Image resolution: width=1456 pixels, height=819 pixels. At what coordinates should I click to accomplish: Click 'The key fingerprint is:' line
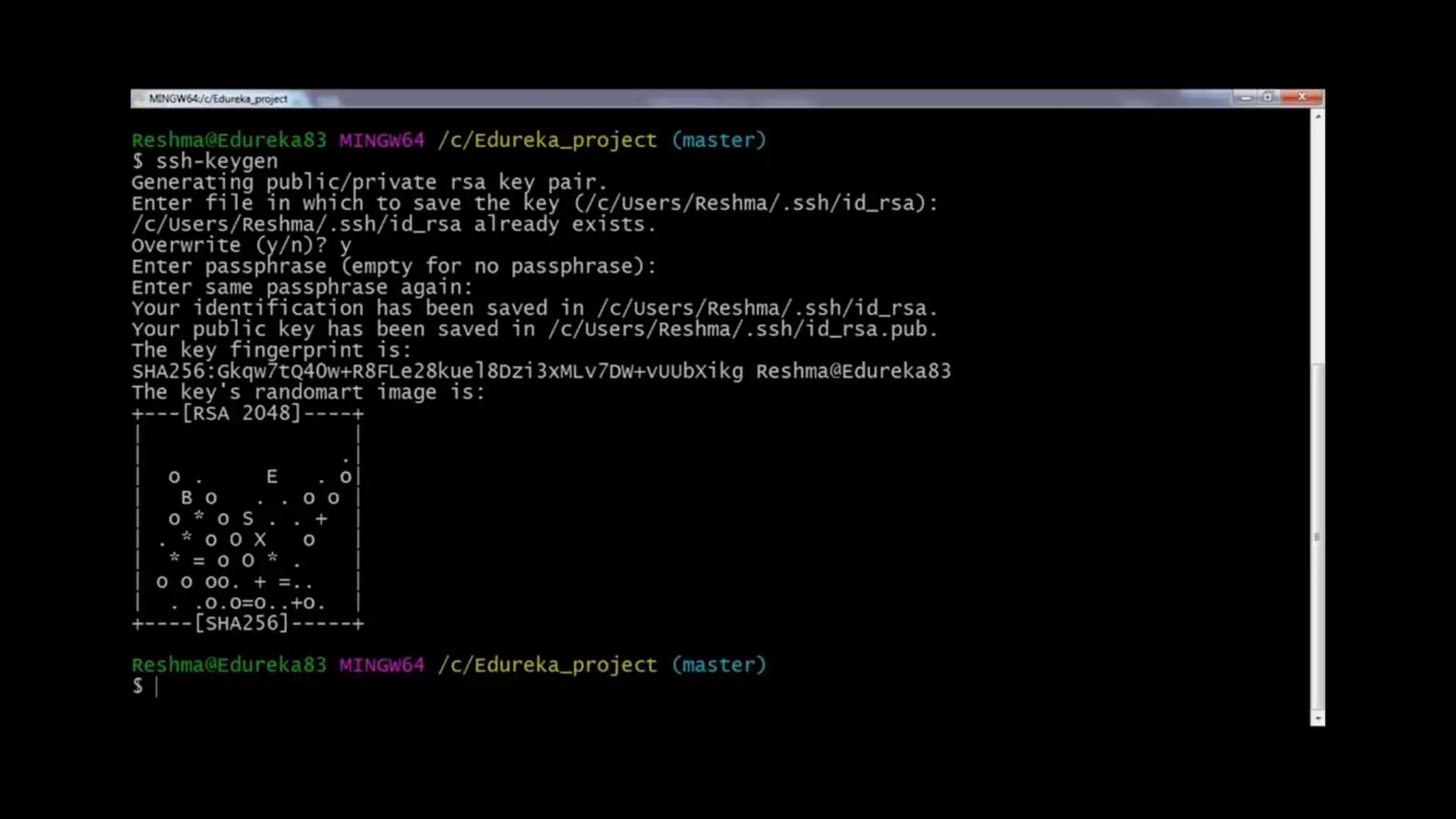pos(272,350)
